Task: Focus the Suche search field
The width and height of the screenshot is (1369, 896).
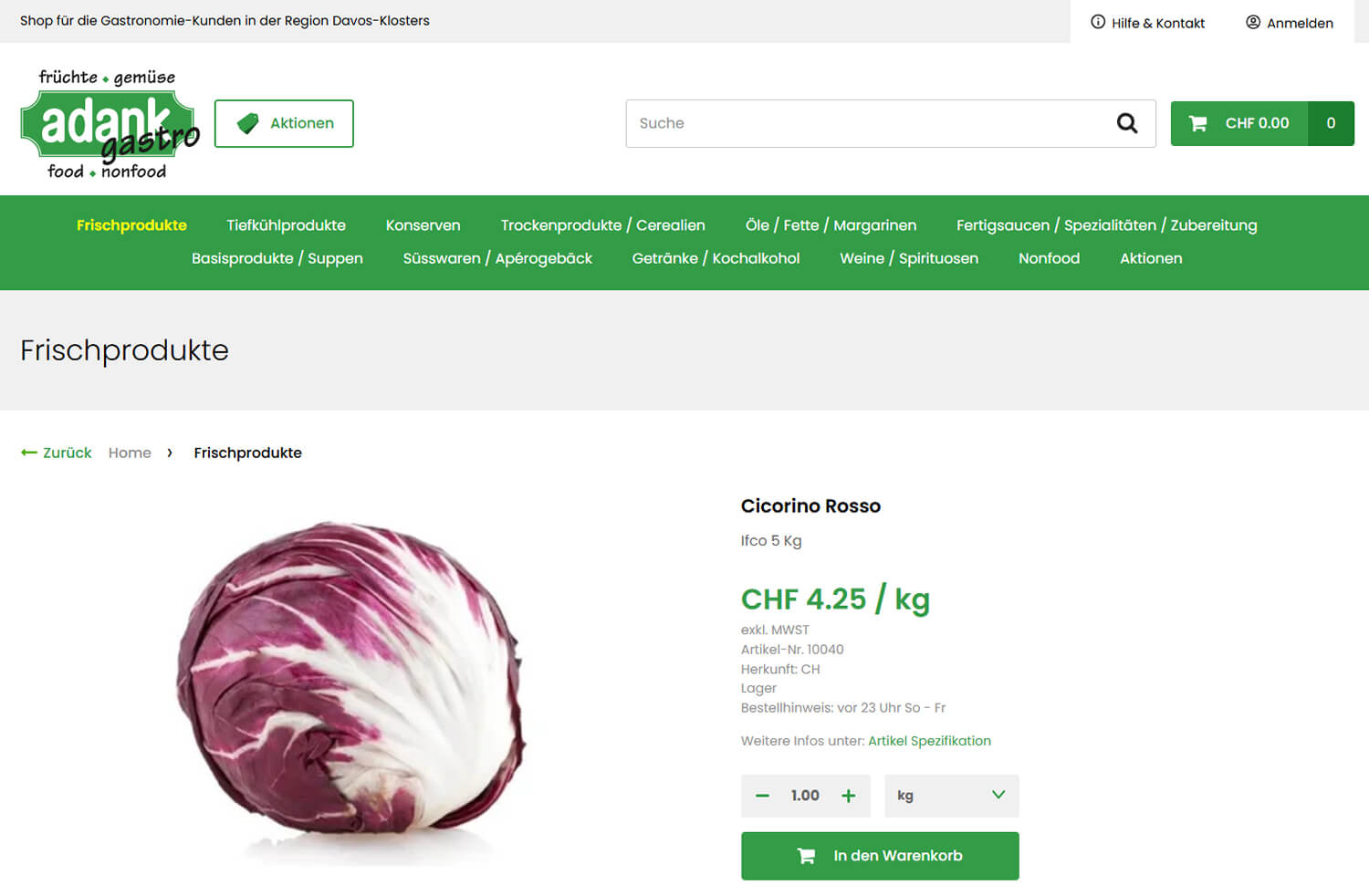Action: point(867,123)
